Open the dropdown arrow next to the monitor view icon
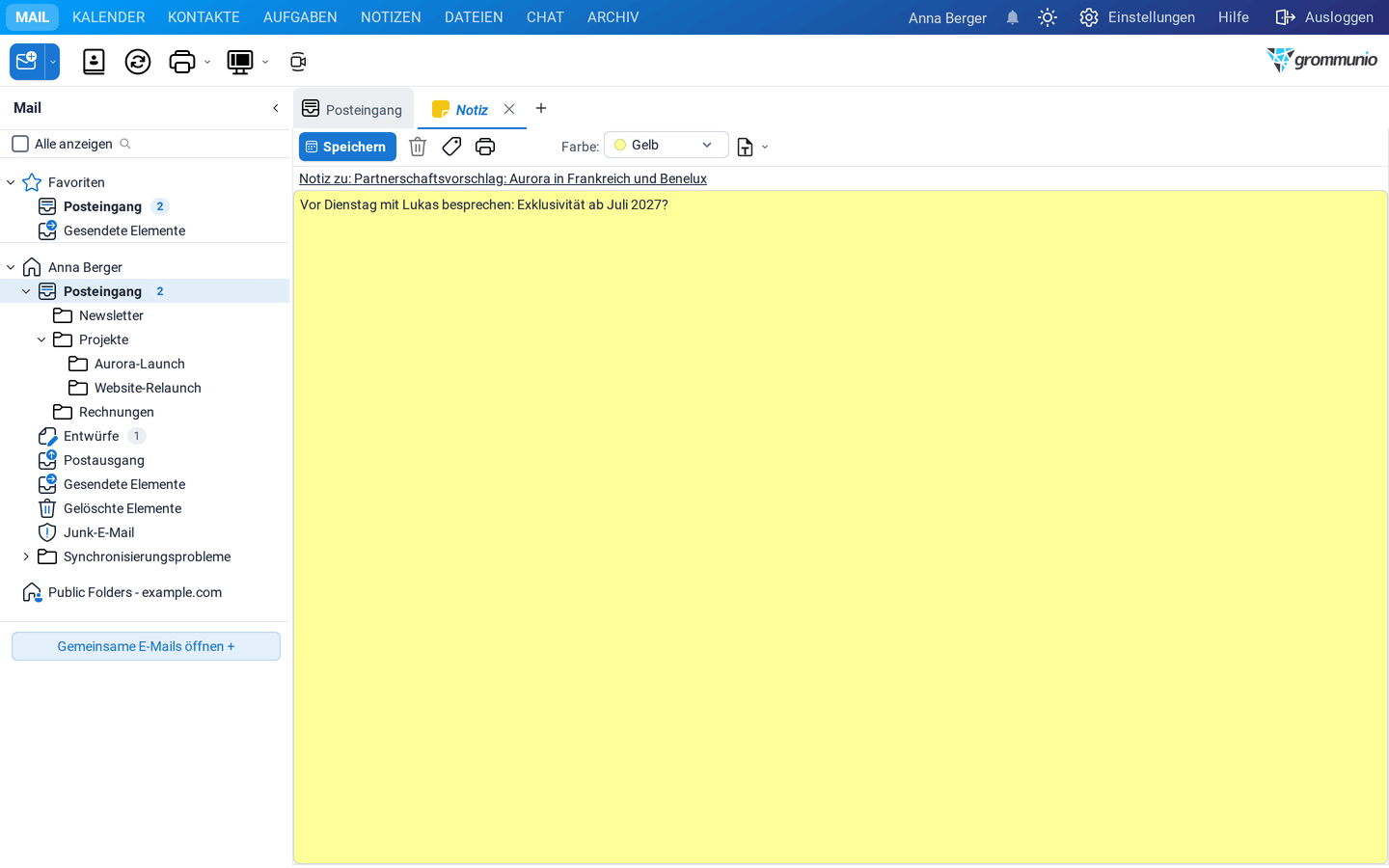The height and width of the screenshot is (868, 1389). 265,62
